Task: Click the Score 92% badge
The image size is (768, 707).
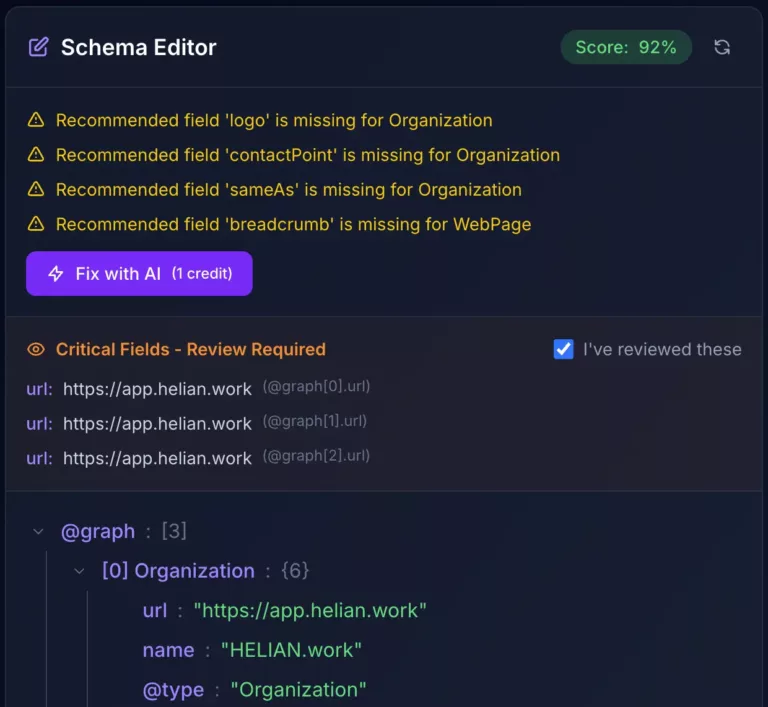Action: [x=626, y=47]
